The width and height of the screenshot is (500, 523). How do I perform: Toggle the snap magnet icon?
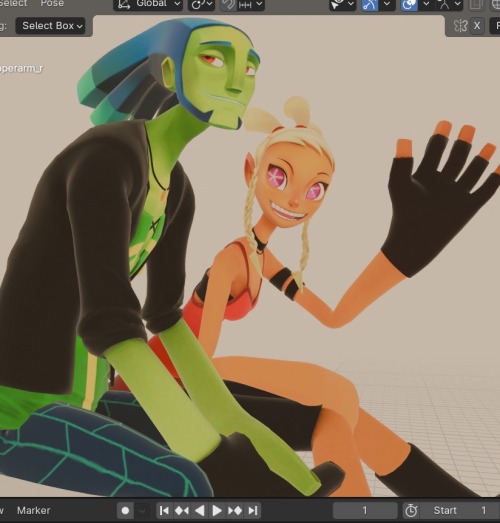(228, 4)
